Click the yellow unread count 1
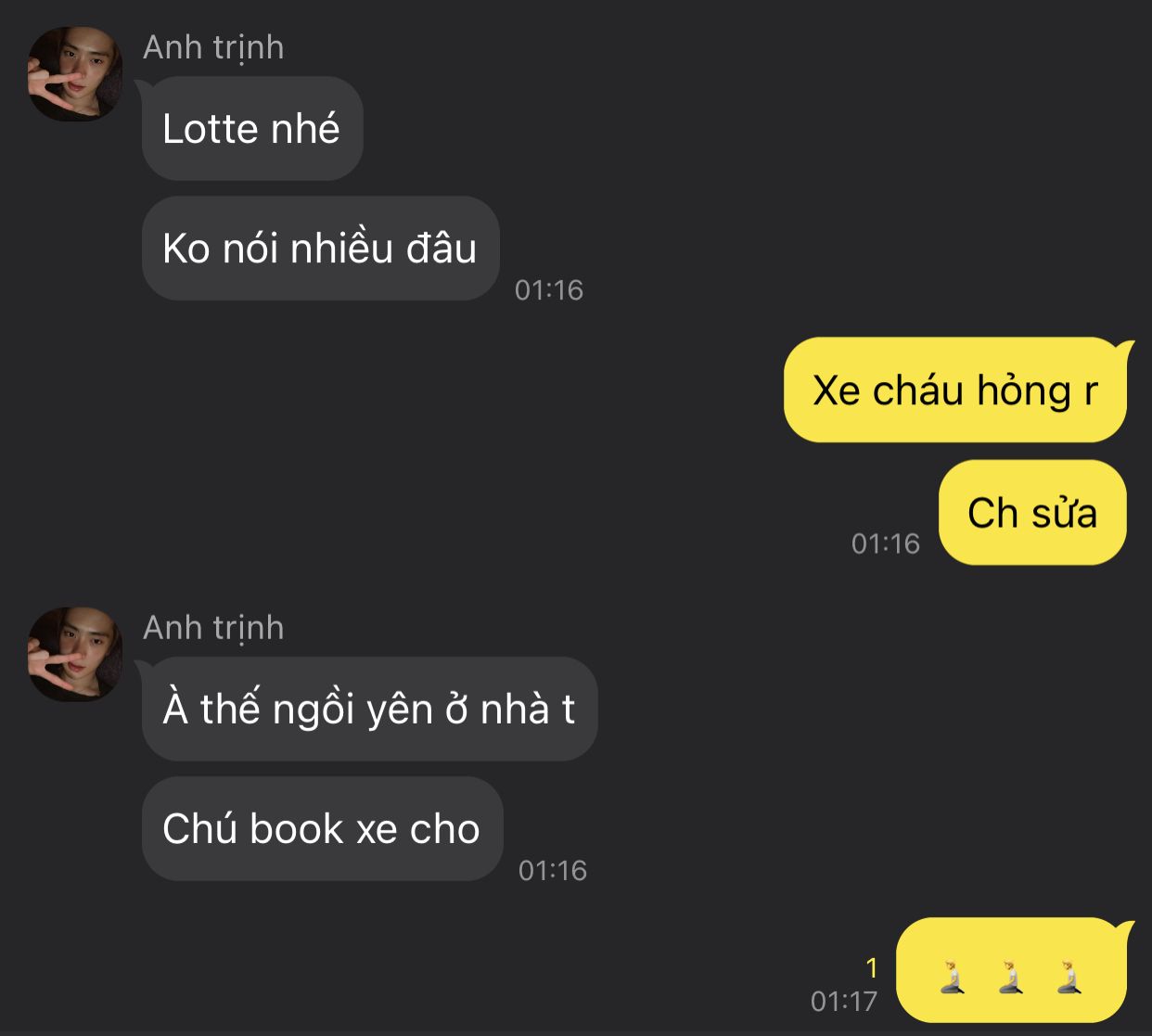 coord(871,968)
